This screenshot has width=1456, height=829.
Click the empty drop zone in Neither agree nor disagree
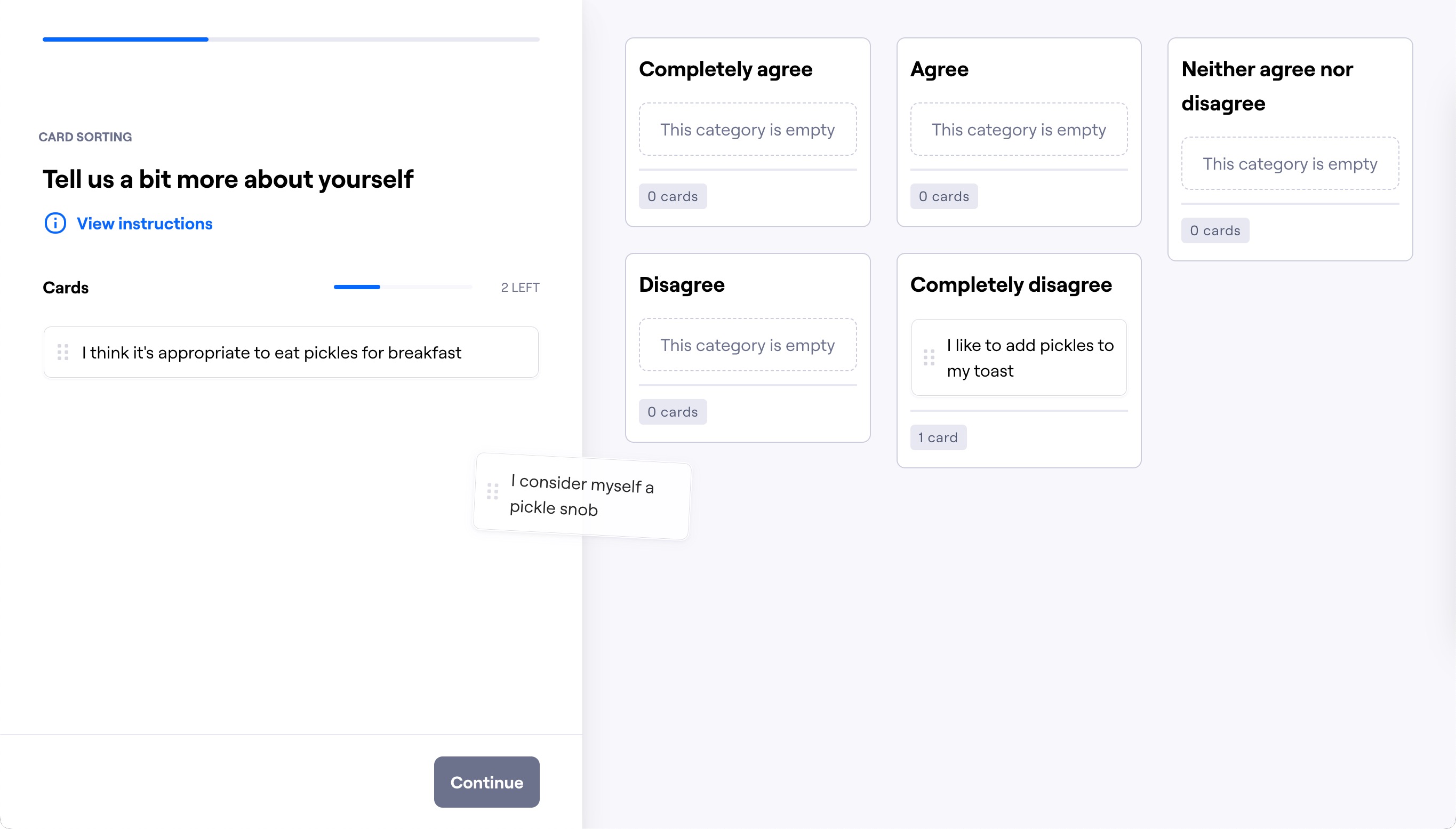pos(1290,163)
